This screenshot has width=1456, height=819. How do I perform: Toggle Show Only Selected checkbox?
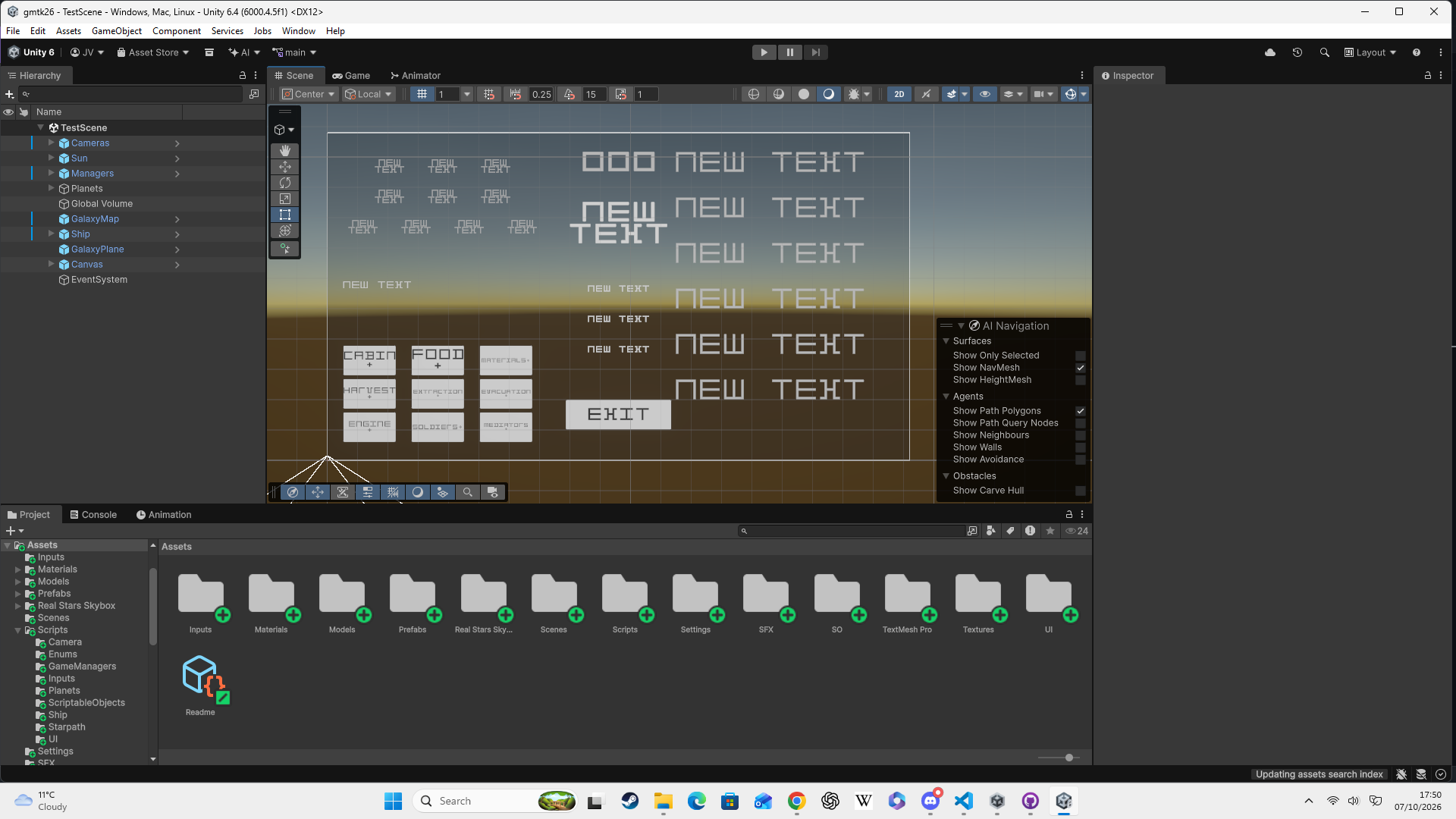tap(1081, 356)
